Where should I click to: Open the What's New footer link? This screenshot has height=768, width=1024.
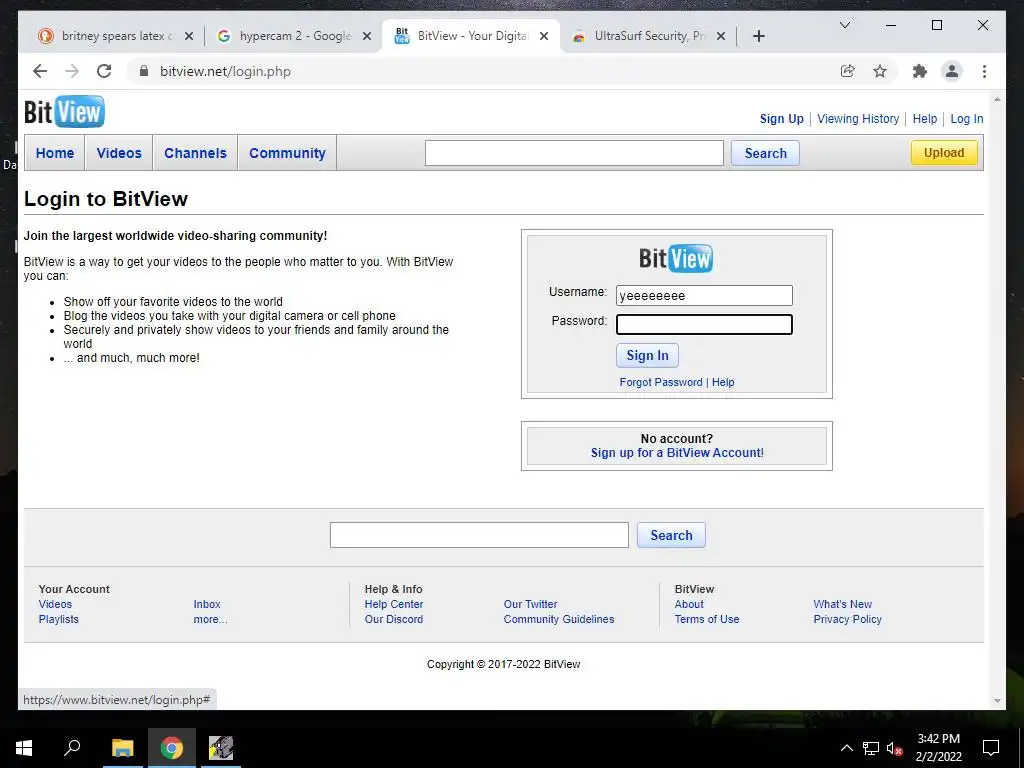click(x=842, y=604)
